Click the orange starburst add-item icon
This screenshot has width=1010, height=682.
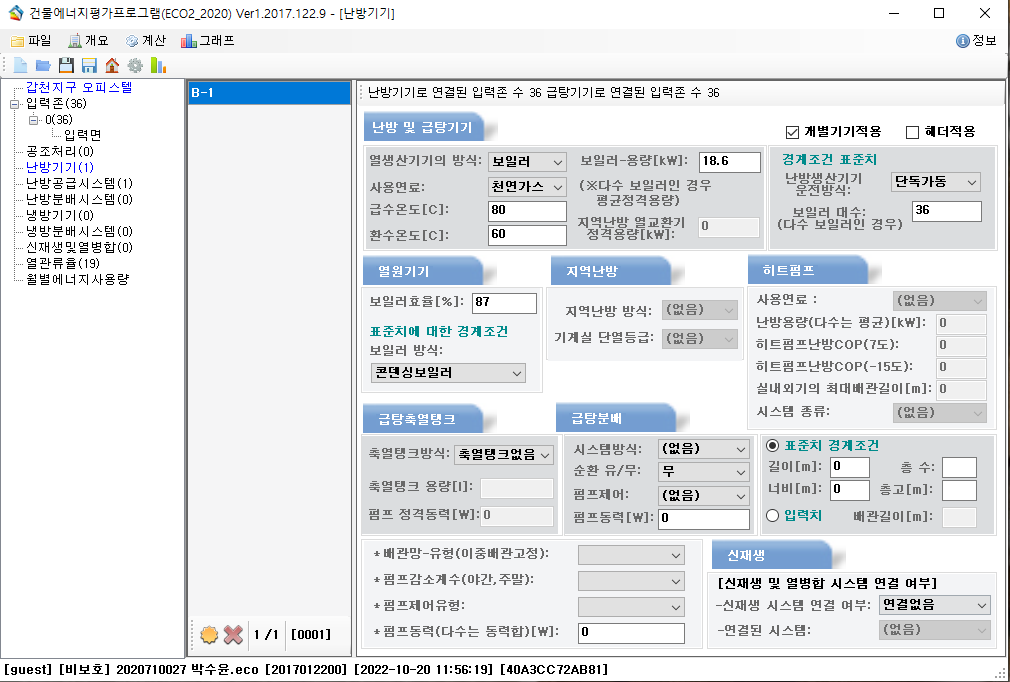(208, 634)
